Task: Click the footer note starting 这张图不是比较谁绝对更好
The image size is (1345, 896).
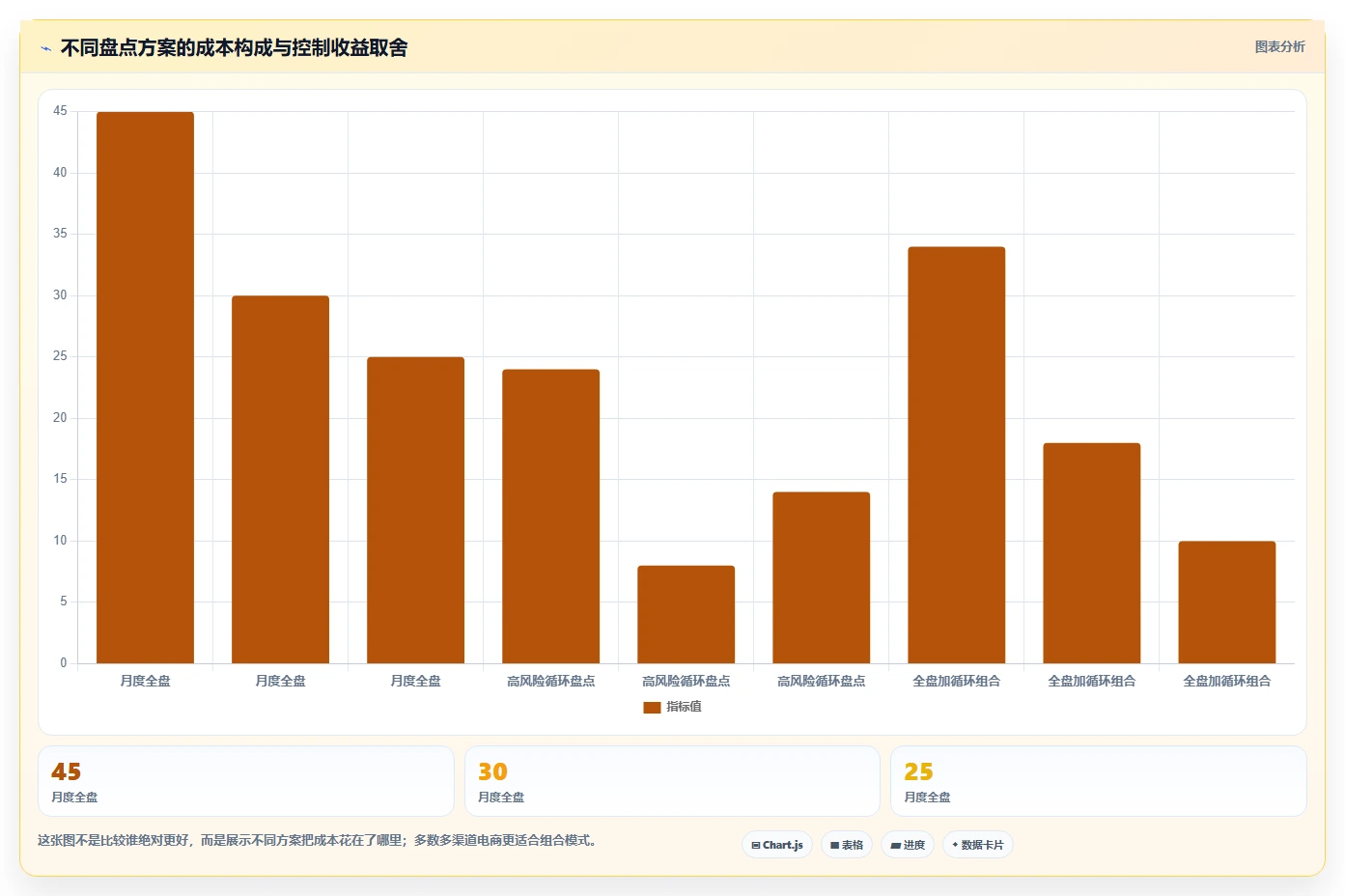Action: 320,840
